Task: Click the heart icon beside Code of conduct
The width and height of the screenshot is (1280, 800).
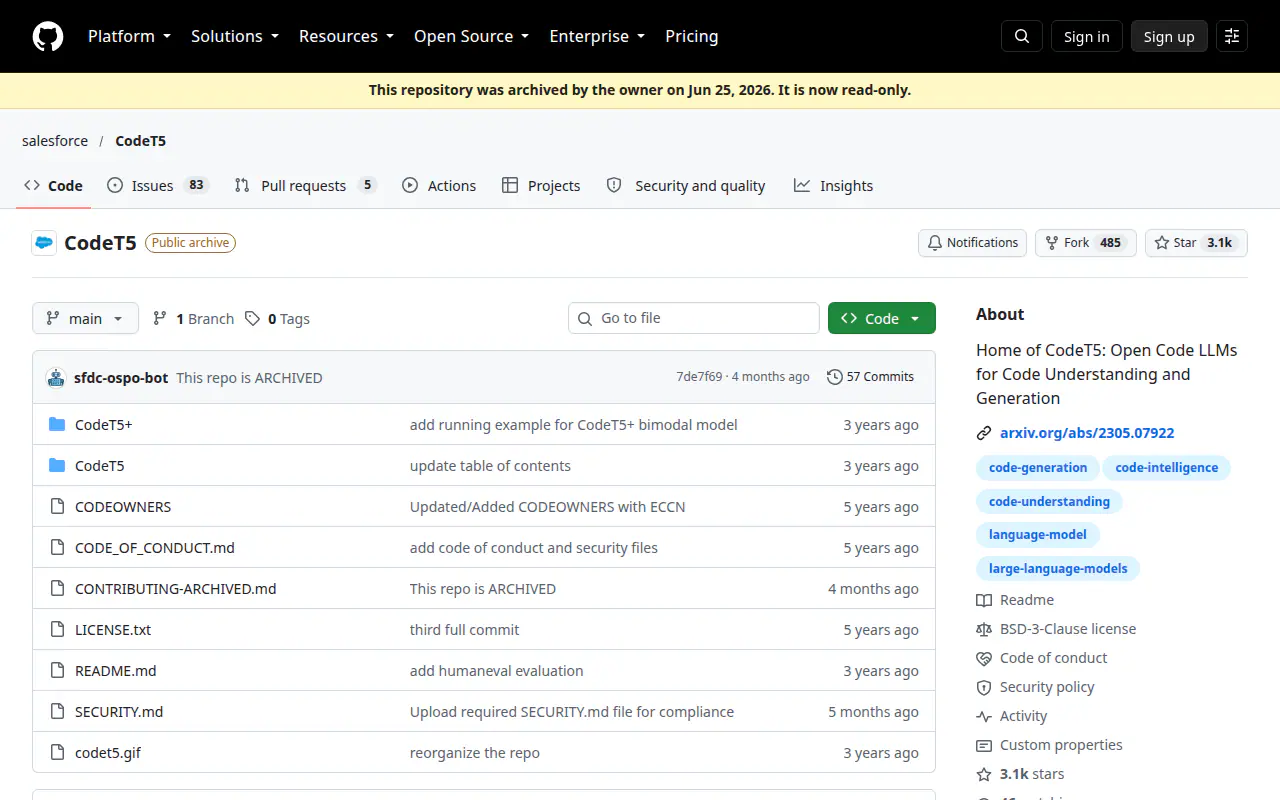Action: point(984,658)
